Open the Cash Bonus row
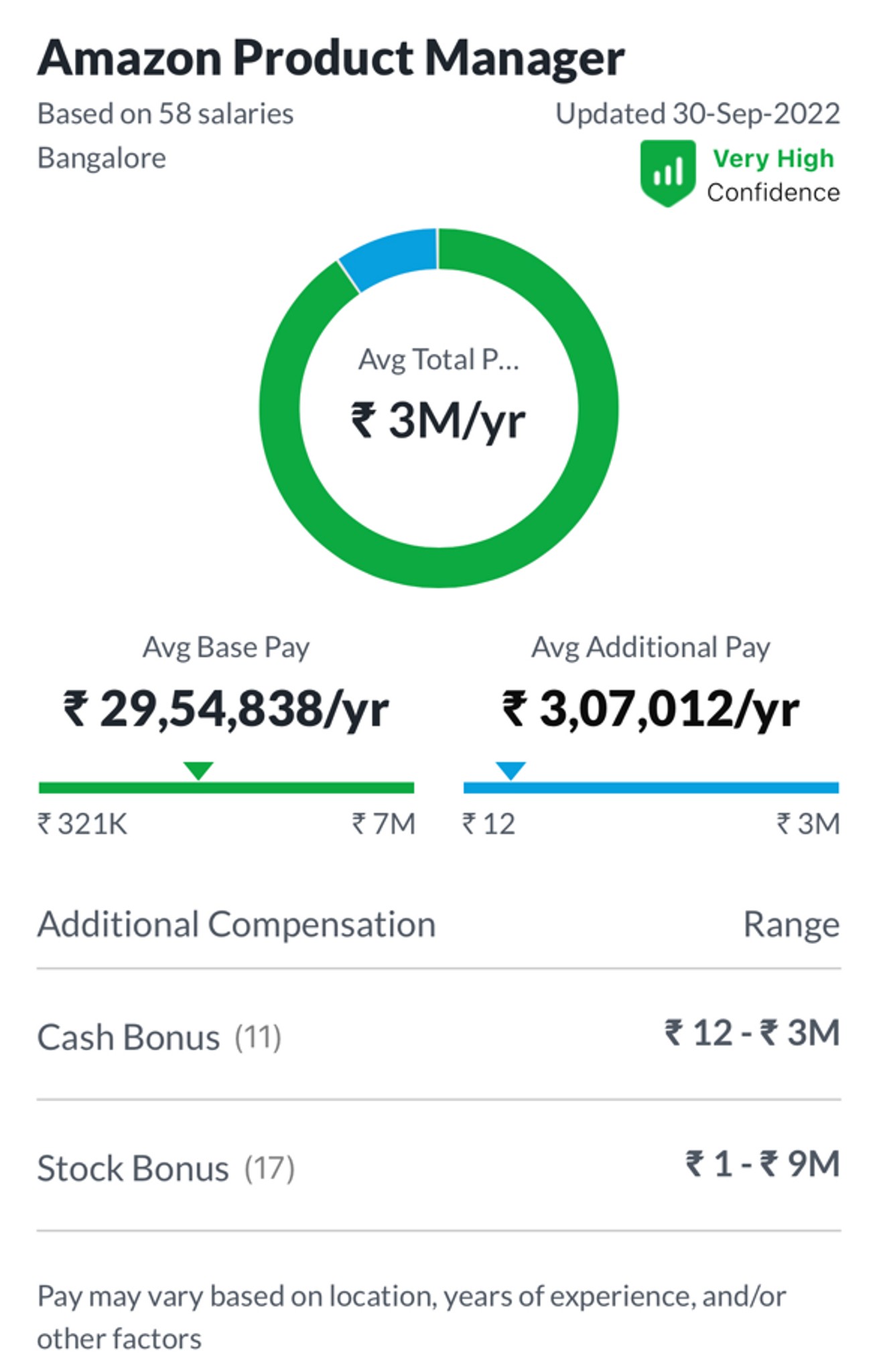This screenshot has width=877, height=1372. pyautogui.click(x=438, y=1035)
